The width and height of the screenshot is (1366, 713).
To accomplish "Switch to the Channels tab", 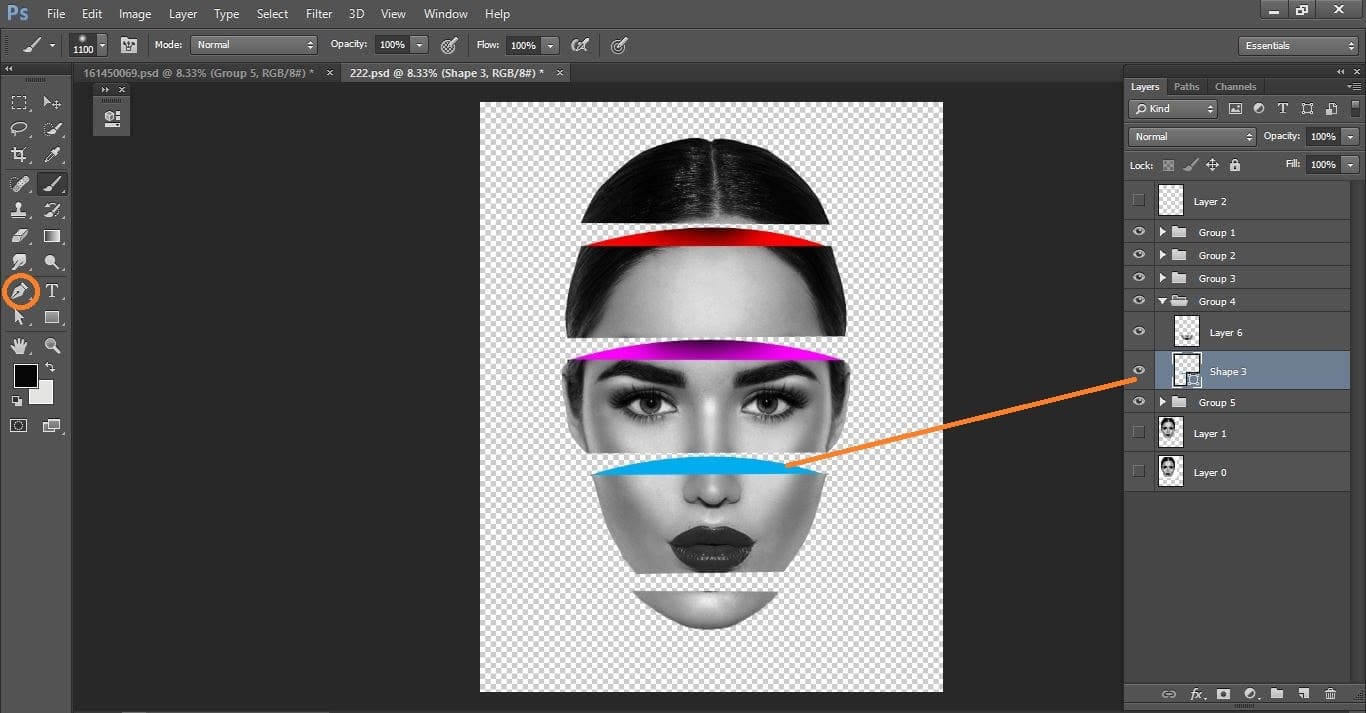I will (1235, 86).
